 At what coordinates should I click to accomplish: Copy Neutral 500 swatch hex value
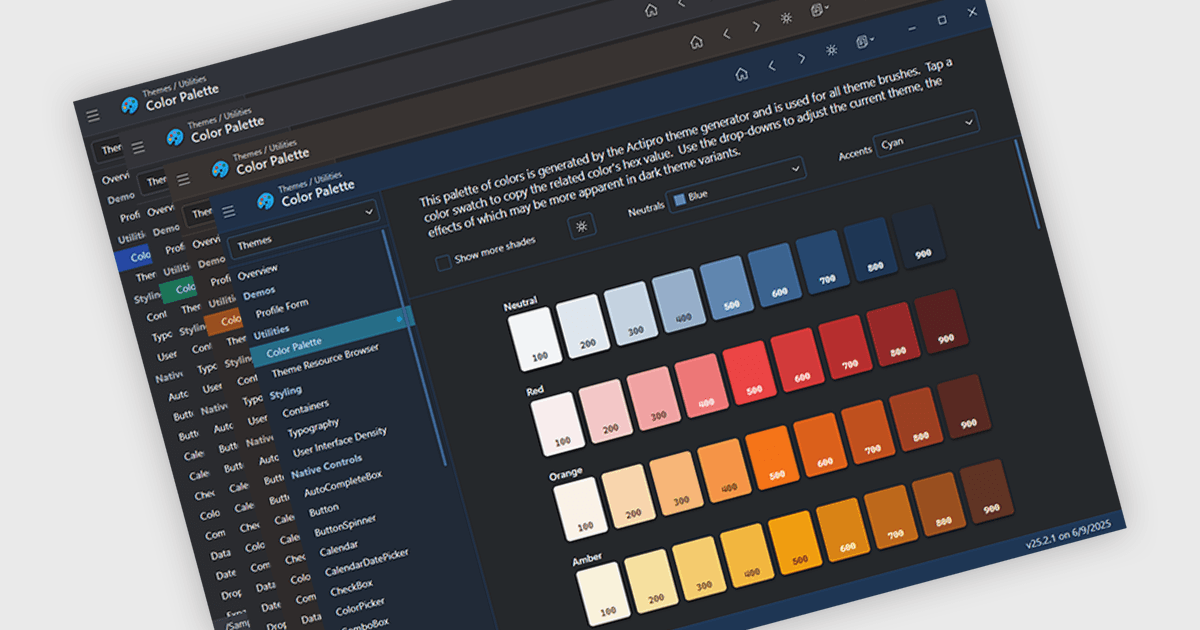point(725,289)
